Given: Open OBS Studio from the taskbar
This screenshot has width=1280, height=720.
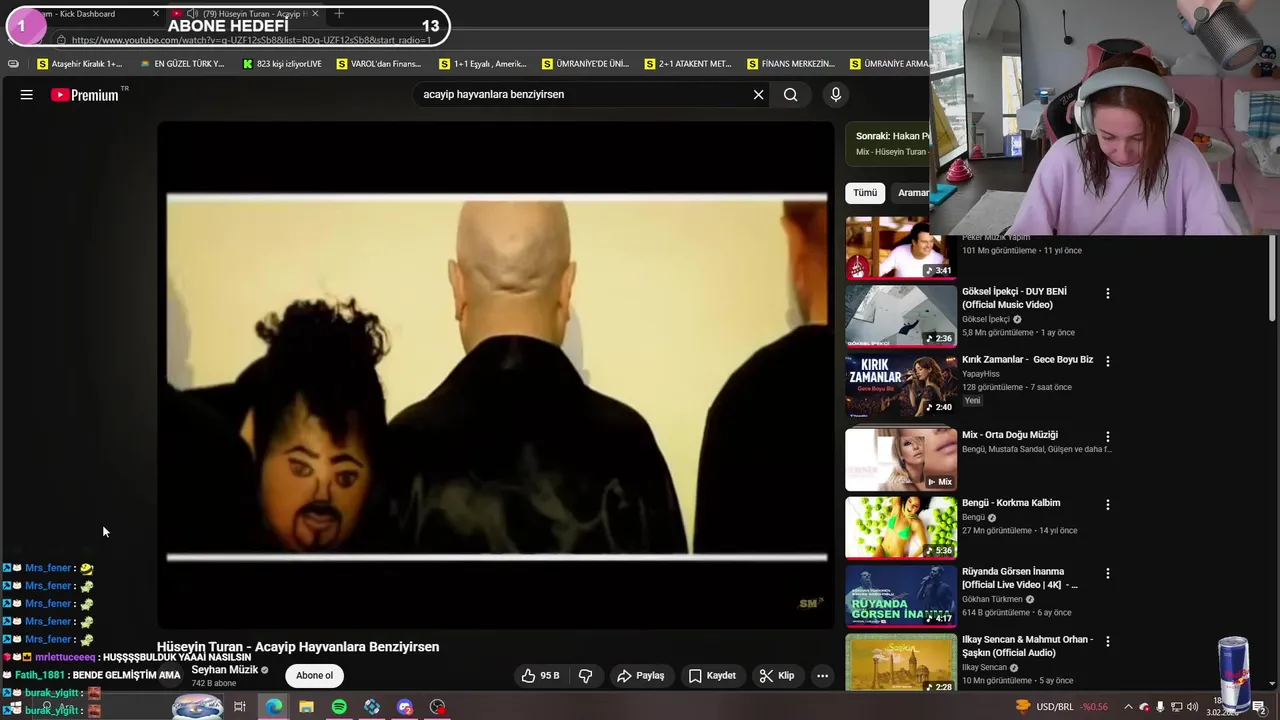Looking at the screenshot, I should click(437, 707).
